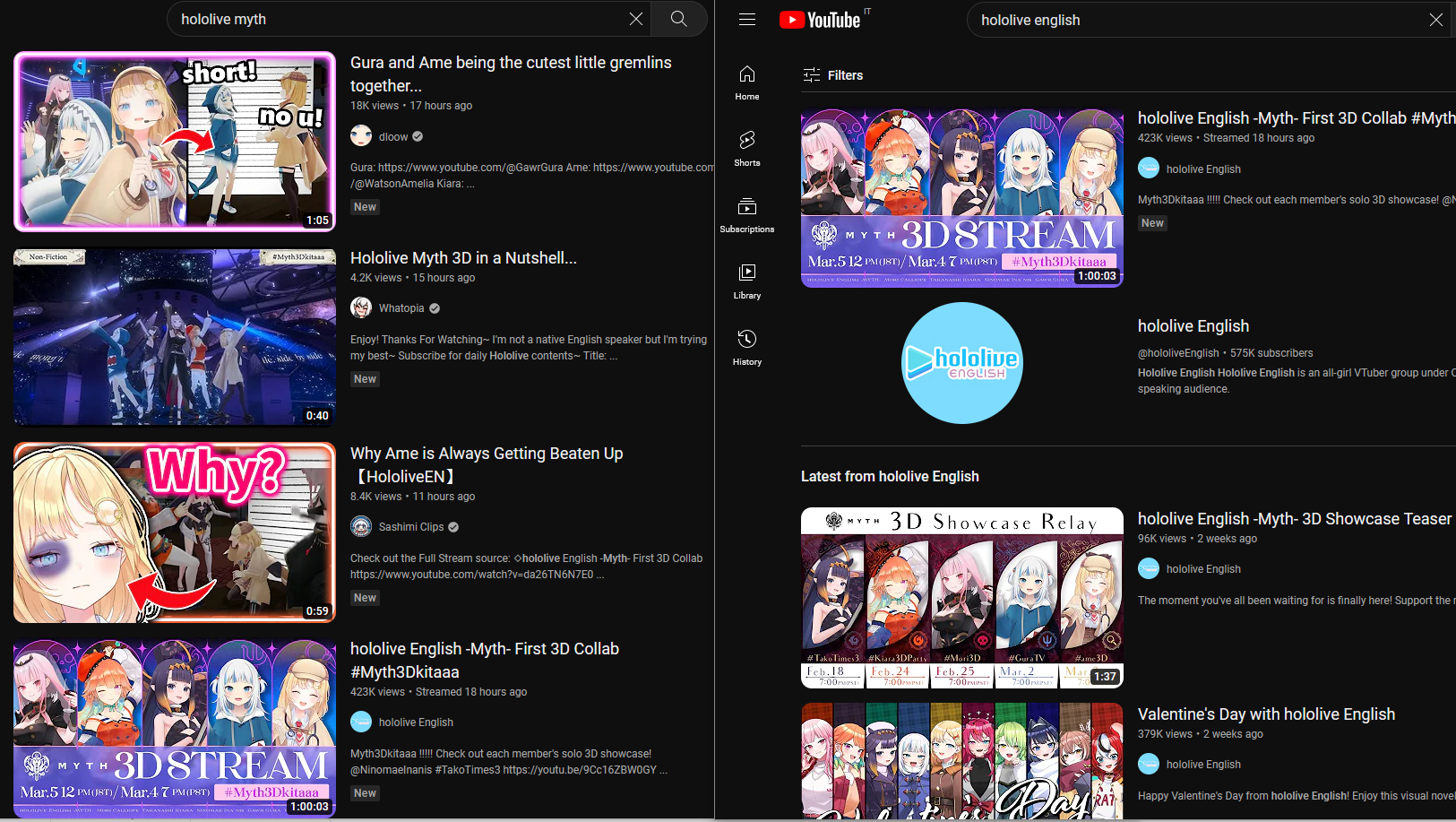Viewport: 1456px width, 822px height.
Task: Click '96K views • 2 weeks ago' text
Action: pyautogui.click(x=1197, y=539)
